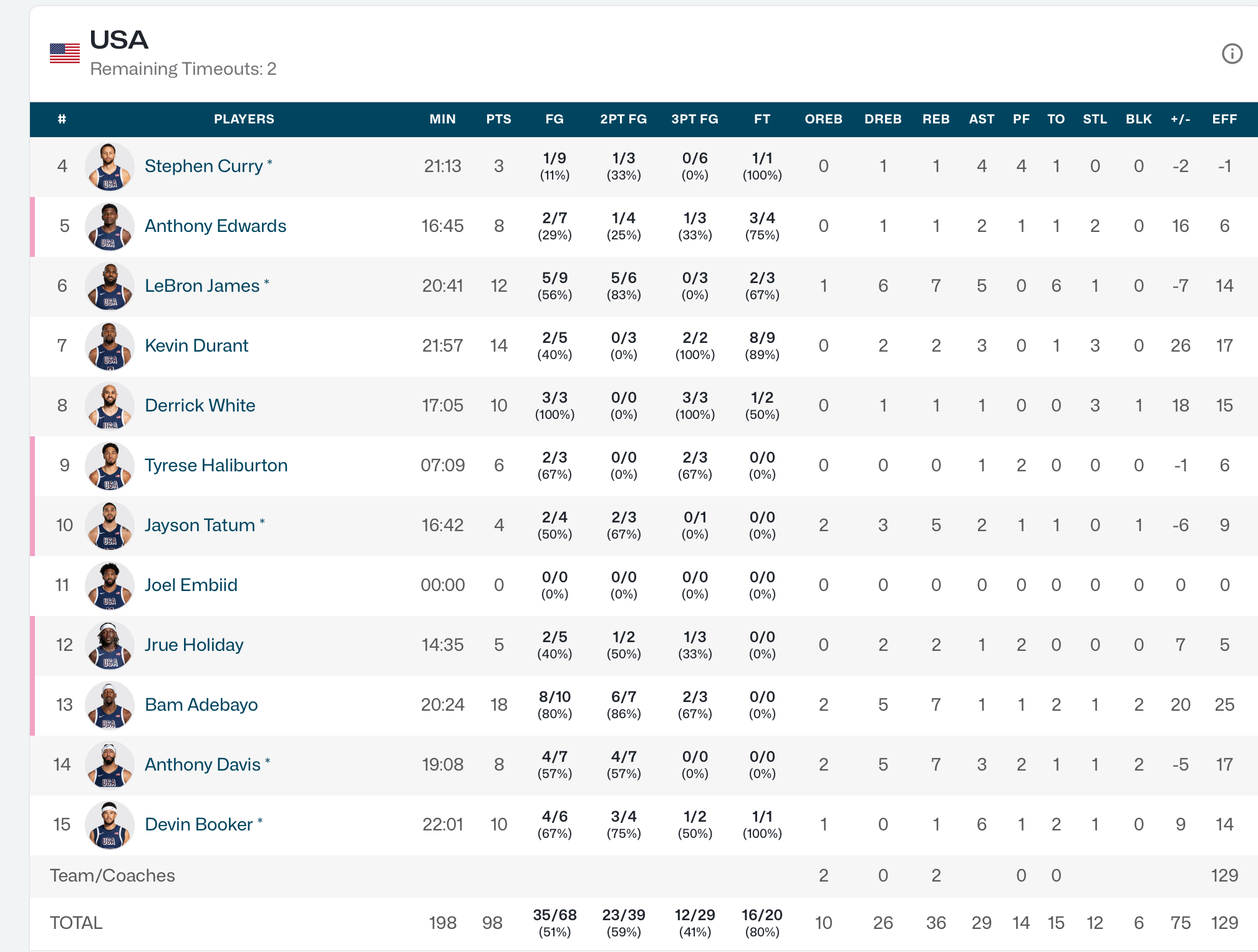Click the AST column header

coord(981,119)
